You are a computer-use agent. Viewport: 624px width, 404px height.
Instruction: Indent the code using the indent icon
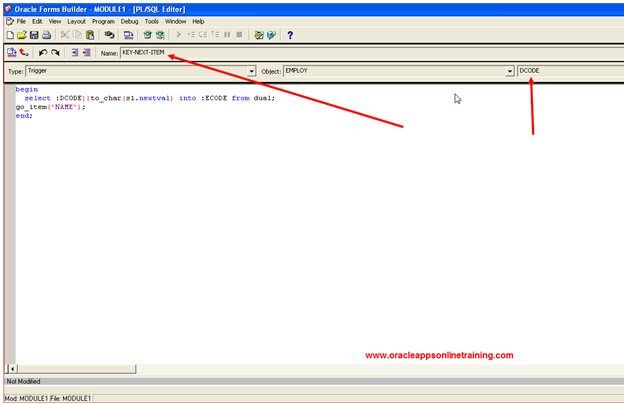coord(74,52)
